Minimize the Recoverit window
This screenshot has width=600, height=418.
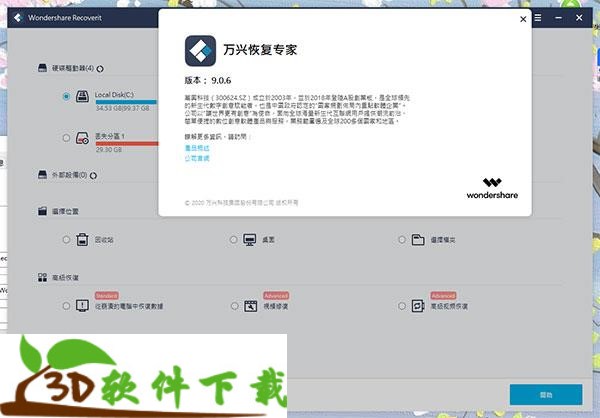pyautogui.click(x=559, y=18)
